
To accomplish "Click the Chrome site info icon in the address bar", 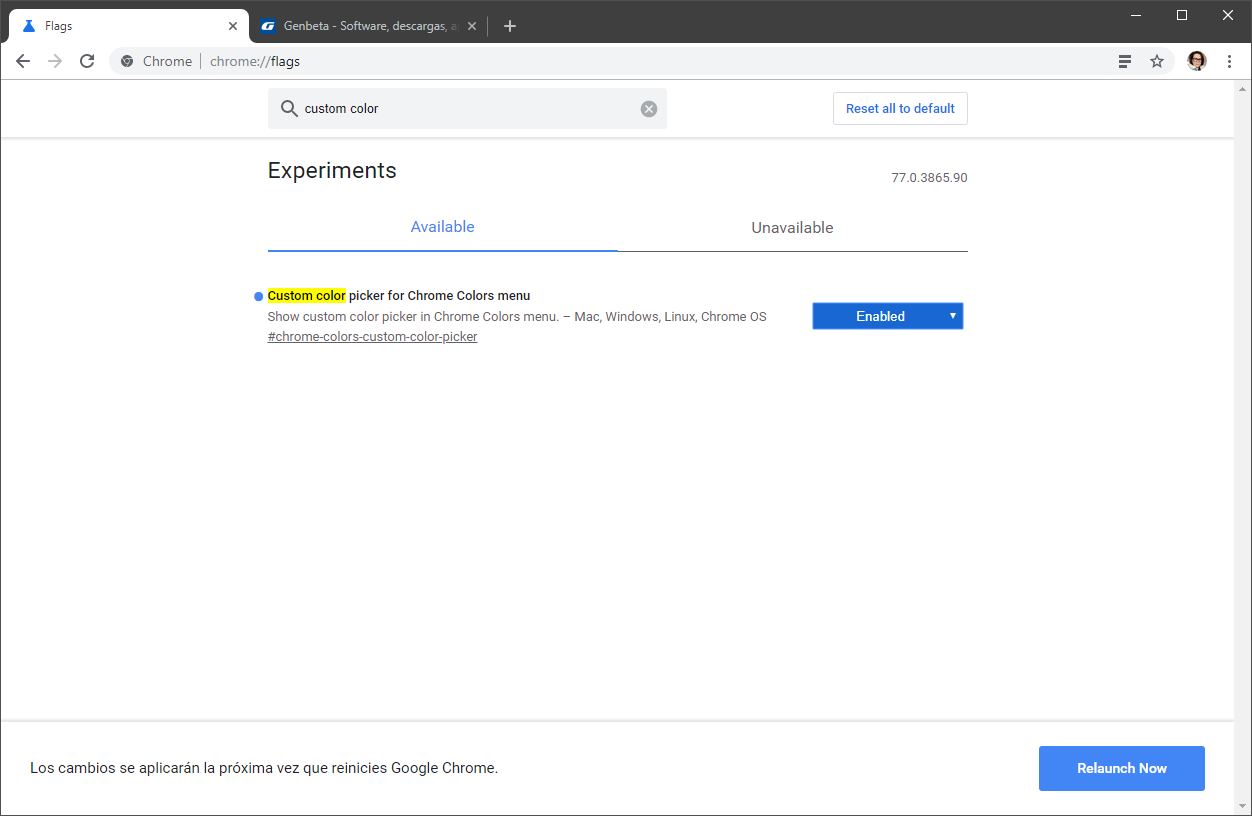I will [127, 61].
